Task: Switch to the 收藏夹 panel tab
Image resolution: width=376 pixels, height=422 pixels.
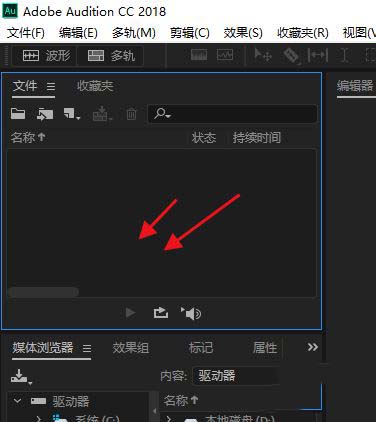Action: pyautogui.click(x=95, y=86)
